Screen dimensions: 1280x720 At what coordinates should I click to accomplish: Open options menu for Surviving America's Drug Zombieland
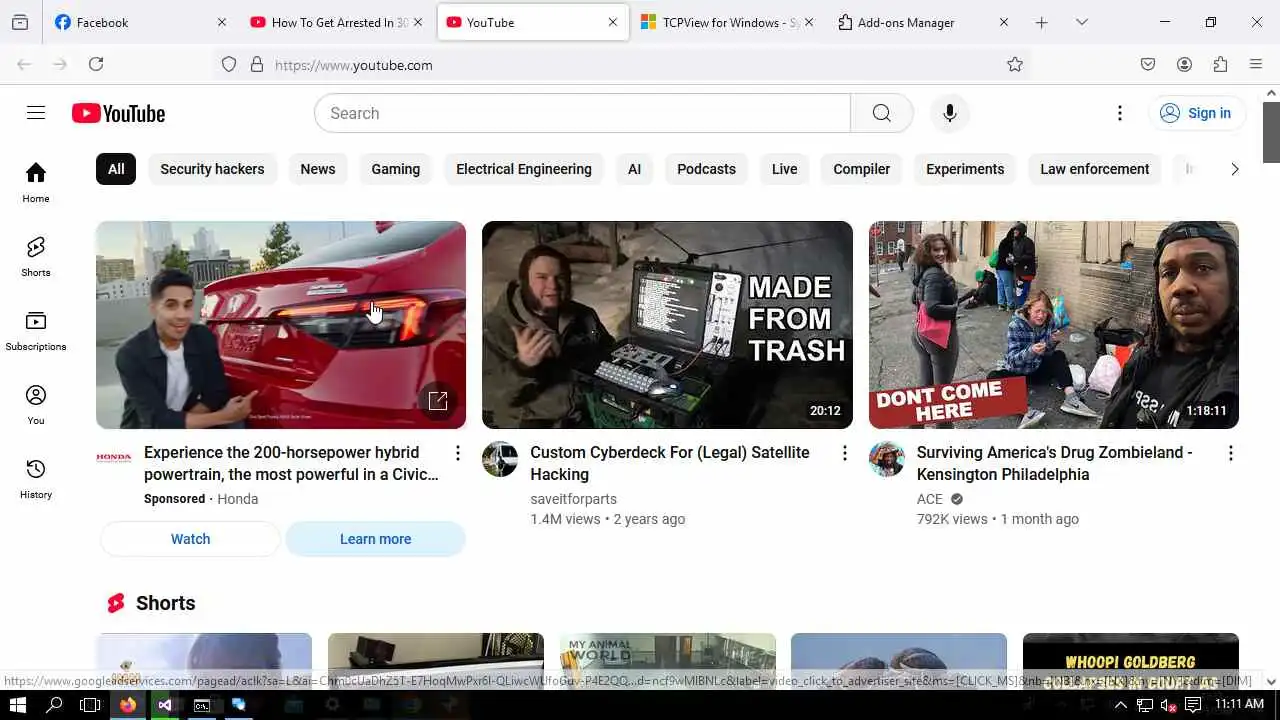[1230, 453]
